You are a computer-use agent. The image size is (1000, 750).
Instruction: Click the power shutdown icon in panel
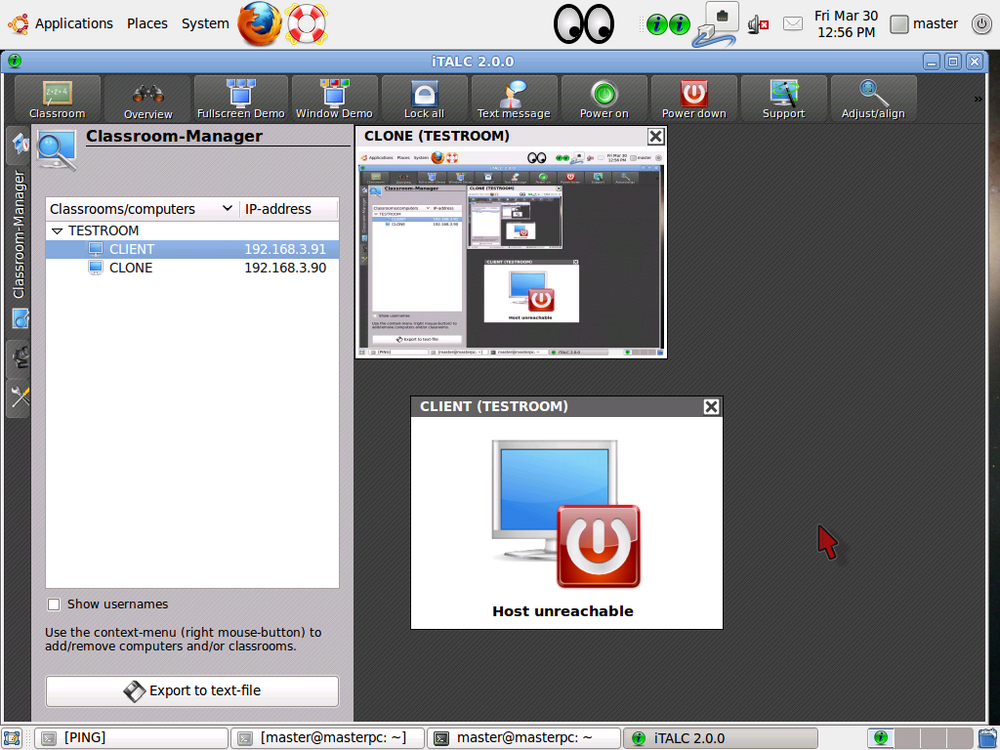point(982,24)
